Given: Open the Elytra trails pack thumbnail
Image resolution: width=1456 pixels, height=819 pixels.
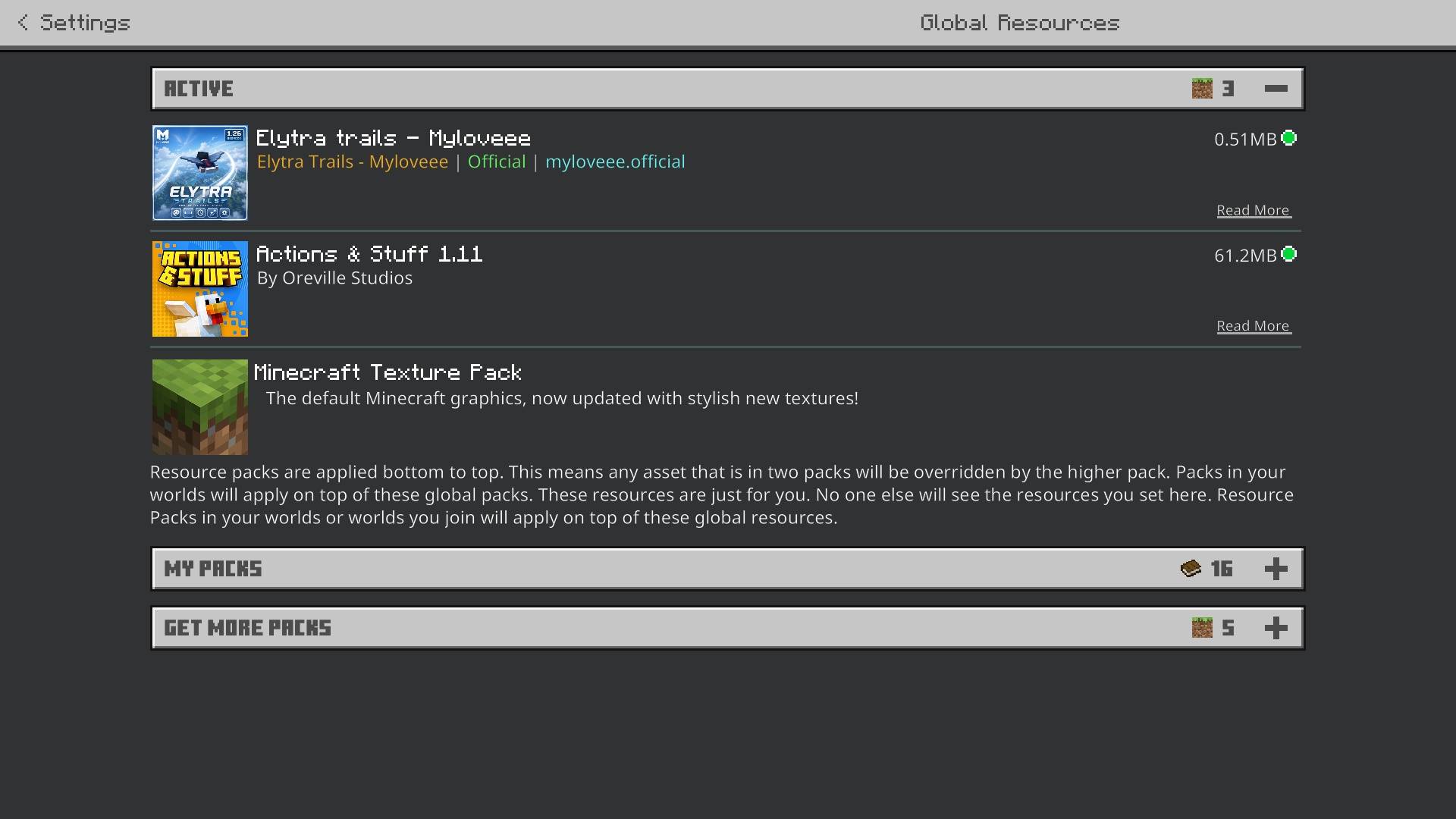Looking at the screenshot, I should (x=200, y=173).
